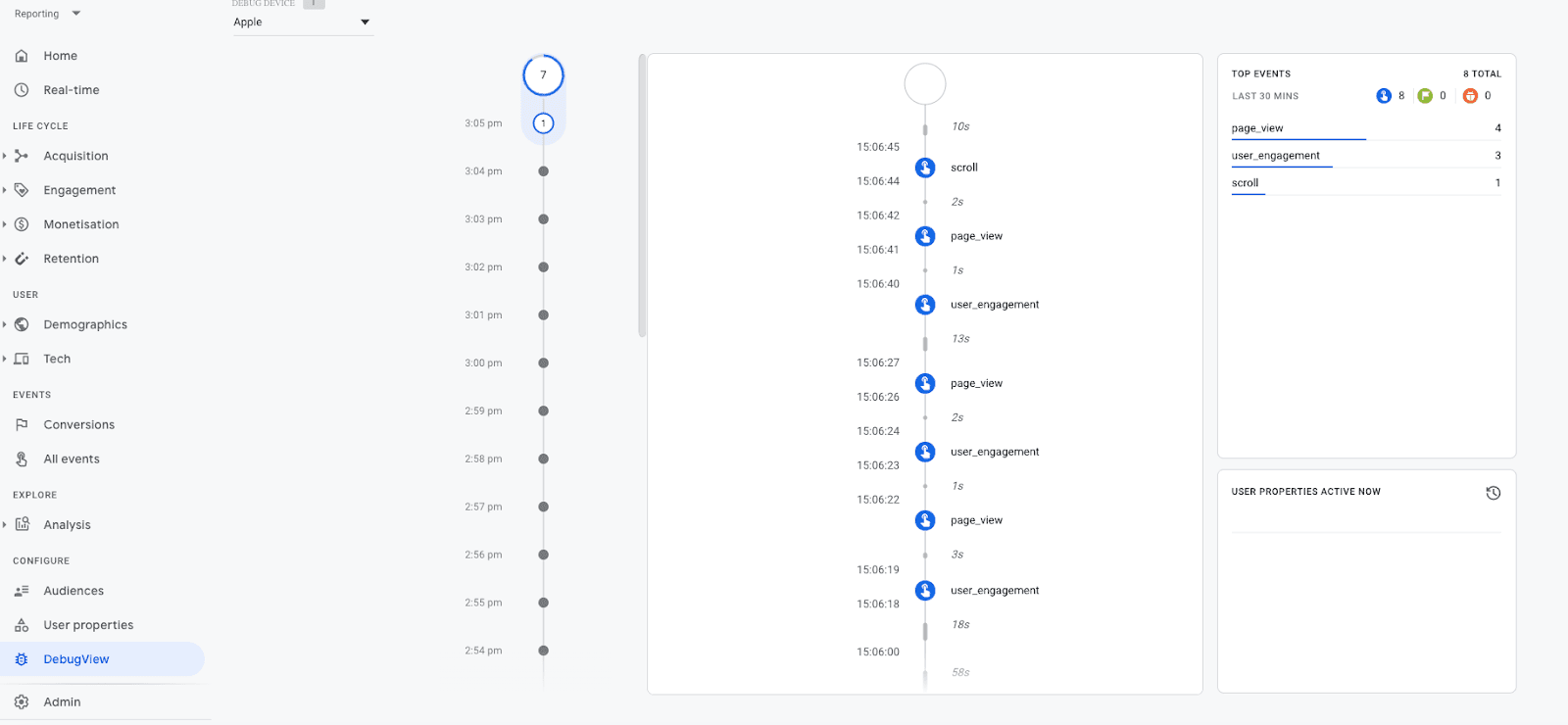1568x725 pixels.
Task: Open Demographics under the User section
Action: click(22, 323)
